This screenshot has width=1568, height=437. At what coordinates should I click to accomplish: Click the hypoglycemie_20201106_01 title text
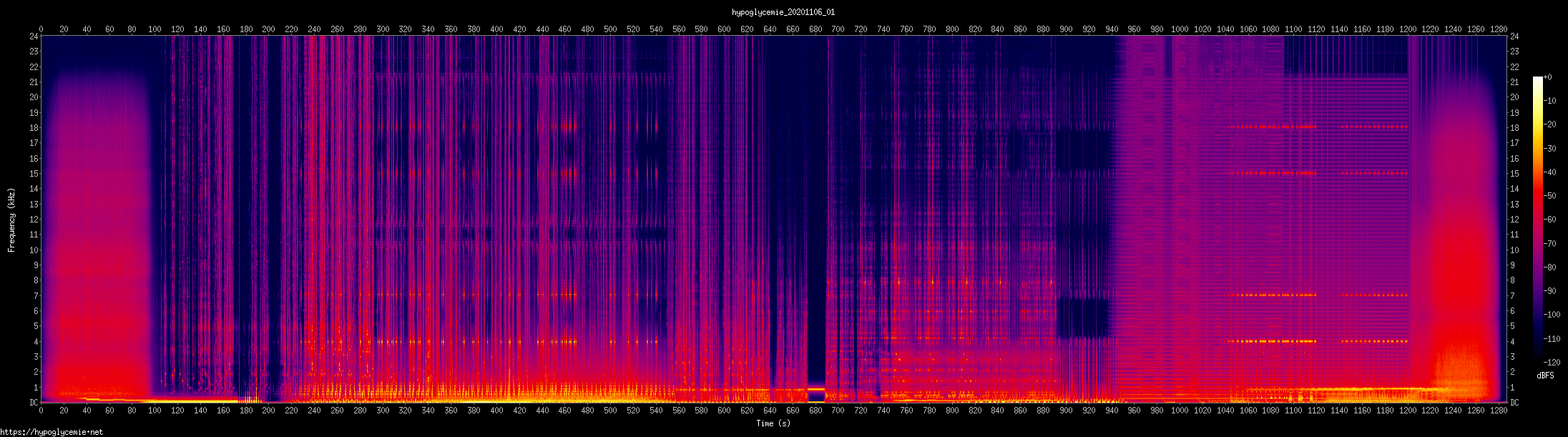(x=783, y=12)
